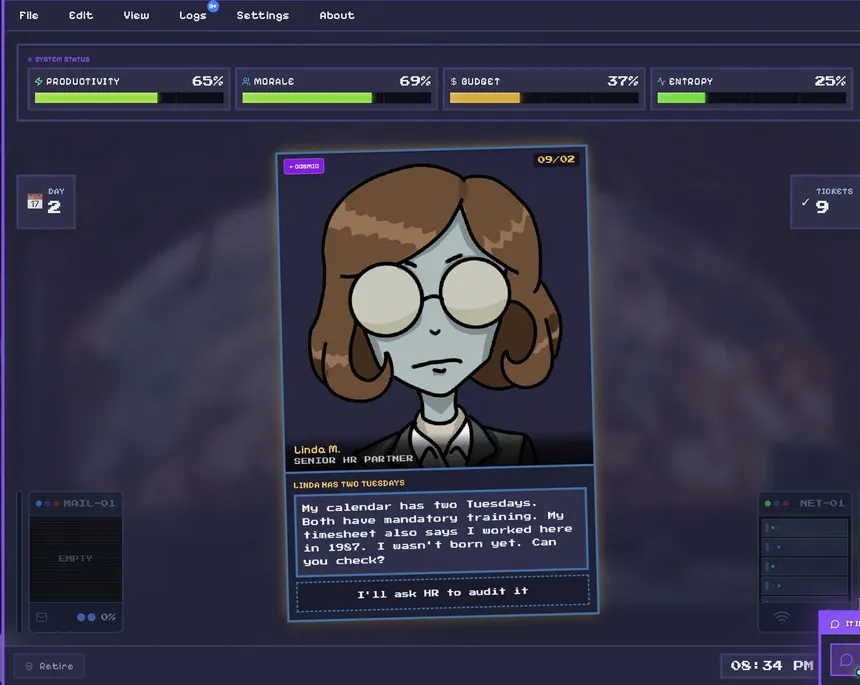Viewport: 860px width, 685px height.
Task: Click the EMPTY label in MAIL-01
Action: (x=75, y=558)
